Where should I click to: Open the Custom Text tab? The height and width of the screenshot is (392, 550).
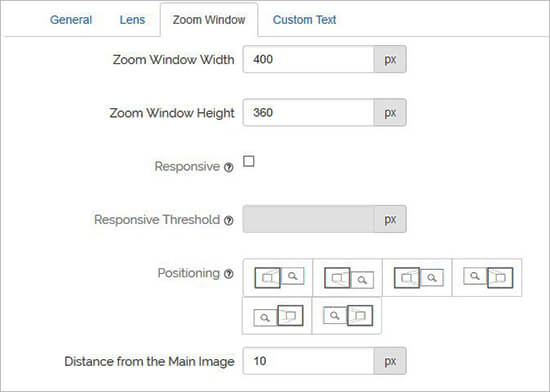[x=304, y=20]
